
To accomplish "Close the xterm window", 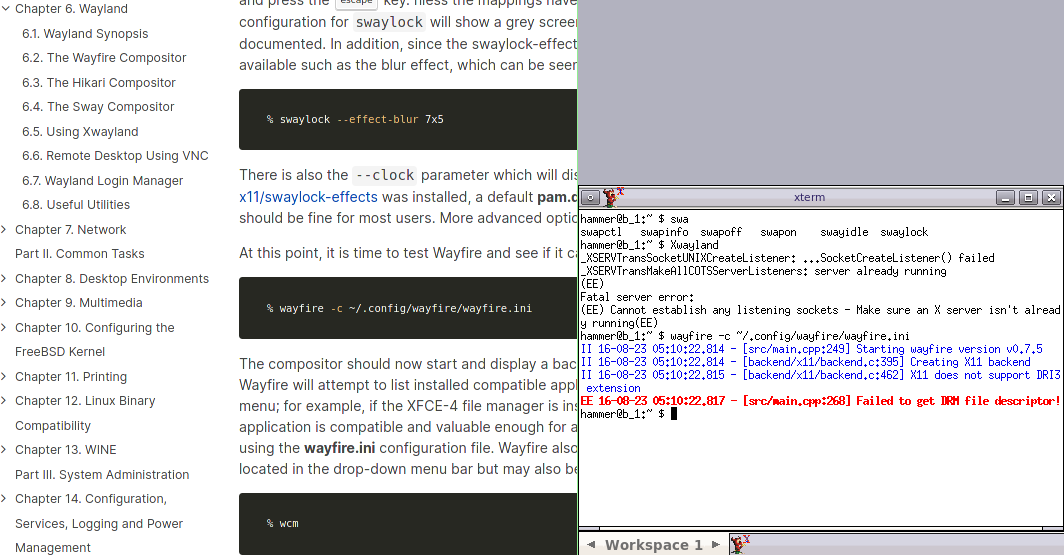I will point(1052,197).
